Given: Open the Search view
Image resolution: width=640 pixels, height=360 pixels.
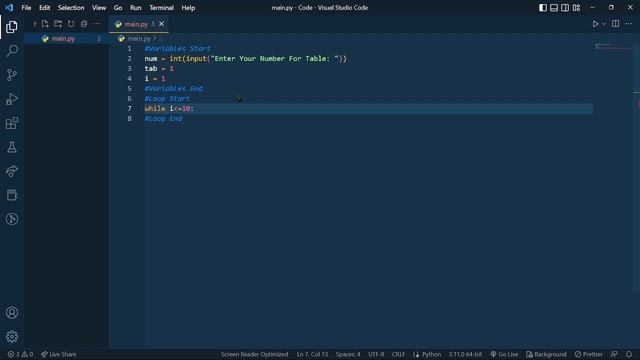Looking at the screenshot, I should pos(12,51).
